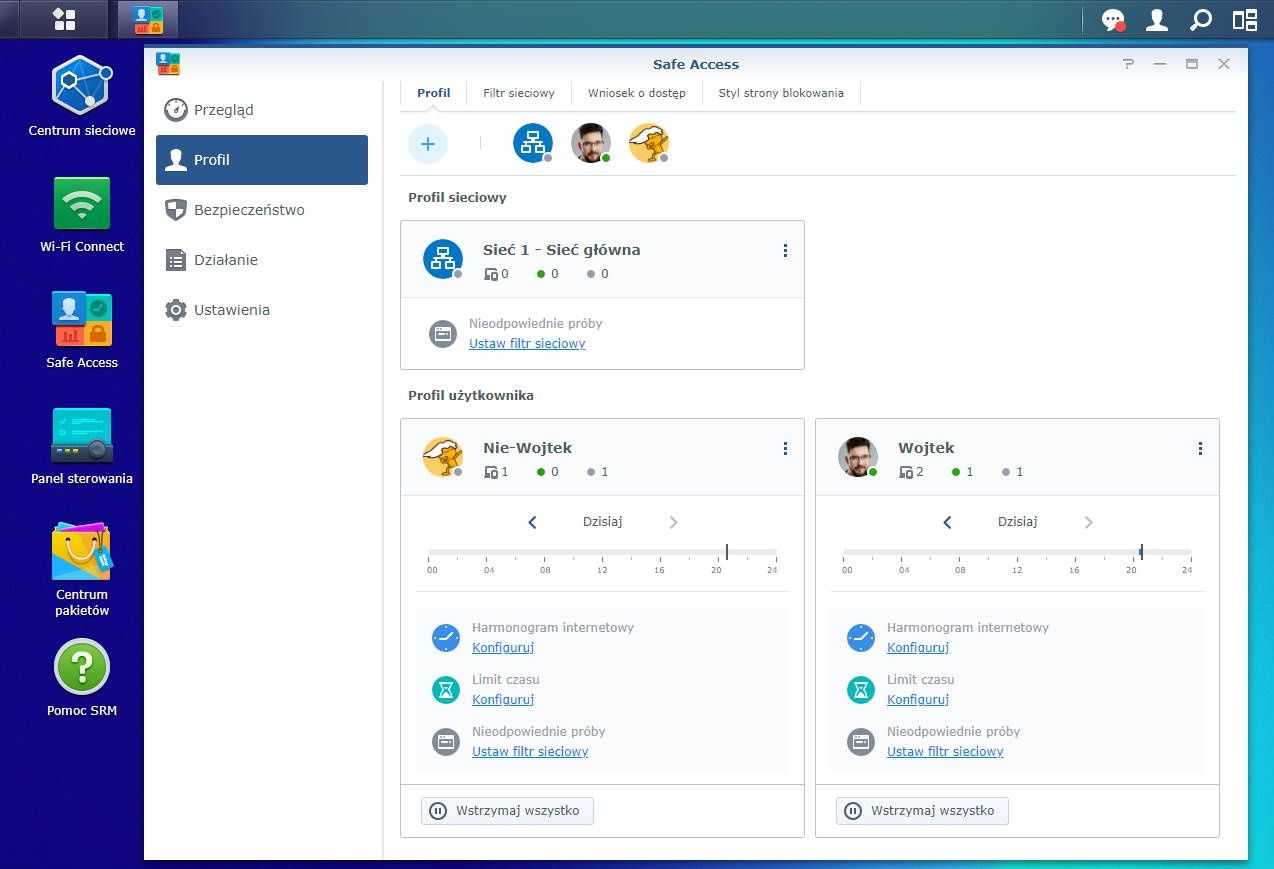Click Wstrzymaj wszystko for Wojtek
Screen dimensions: 1274x869
922,810
